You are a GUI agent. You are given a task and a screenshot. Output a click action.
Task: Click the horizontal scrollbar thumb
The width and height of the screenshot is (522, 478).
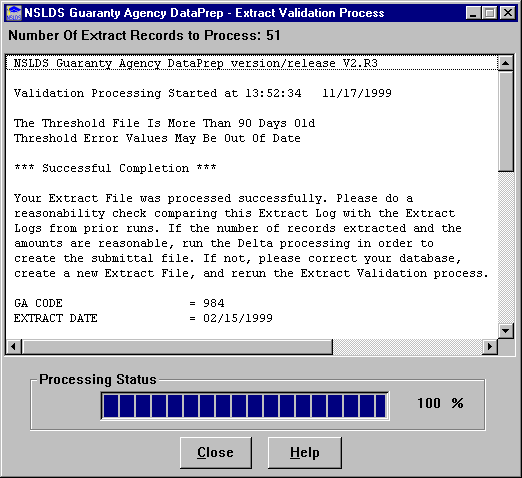coord(177,347)
